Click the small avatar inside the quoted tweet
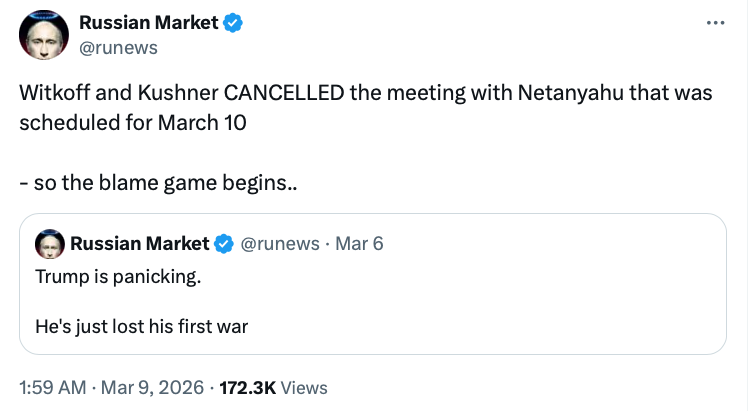This screenshot has width=748, height=411. (x=48, y=243)
